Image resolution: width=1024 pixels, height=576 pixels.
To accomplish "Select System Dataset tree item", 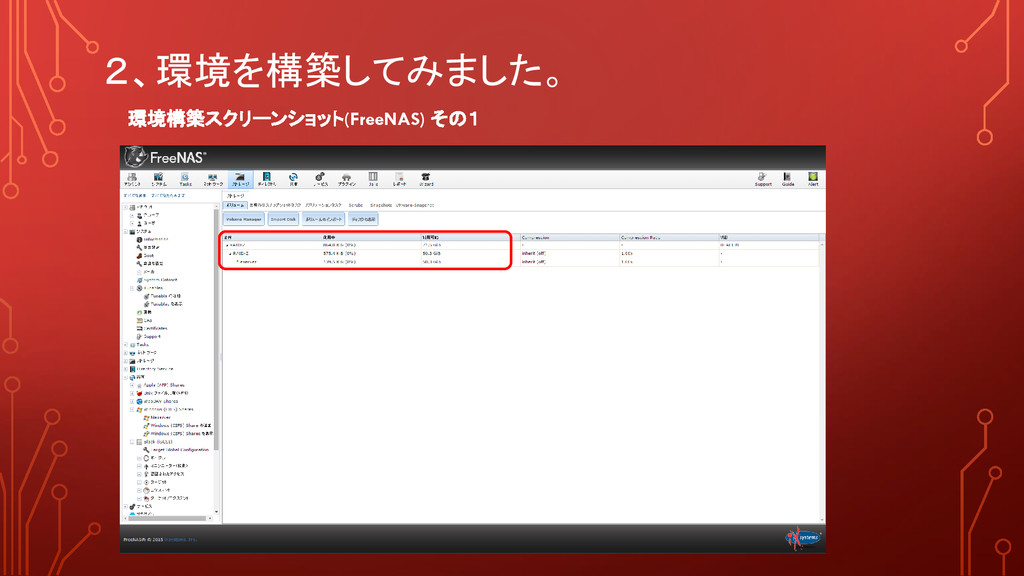I will [157, 280].
